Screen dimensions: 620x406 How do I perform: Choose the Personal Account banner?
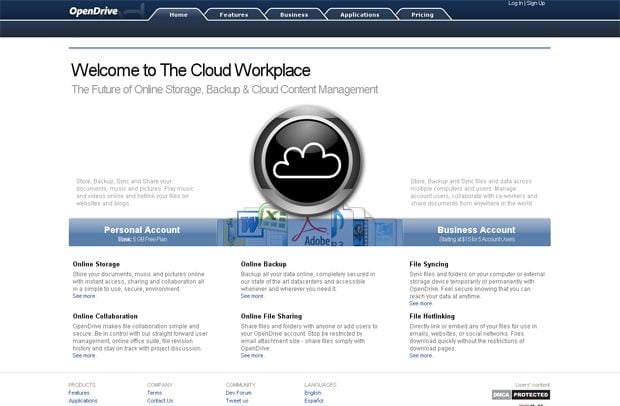[x=142, y=233]
